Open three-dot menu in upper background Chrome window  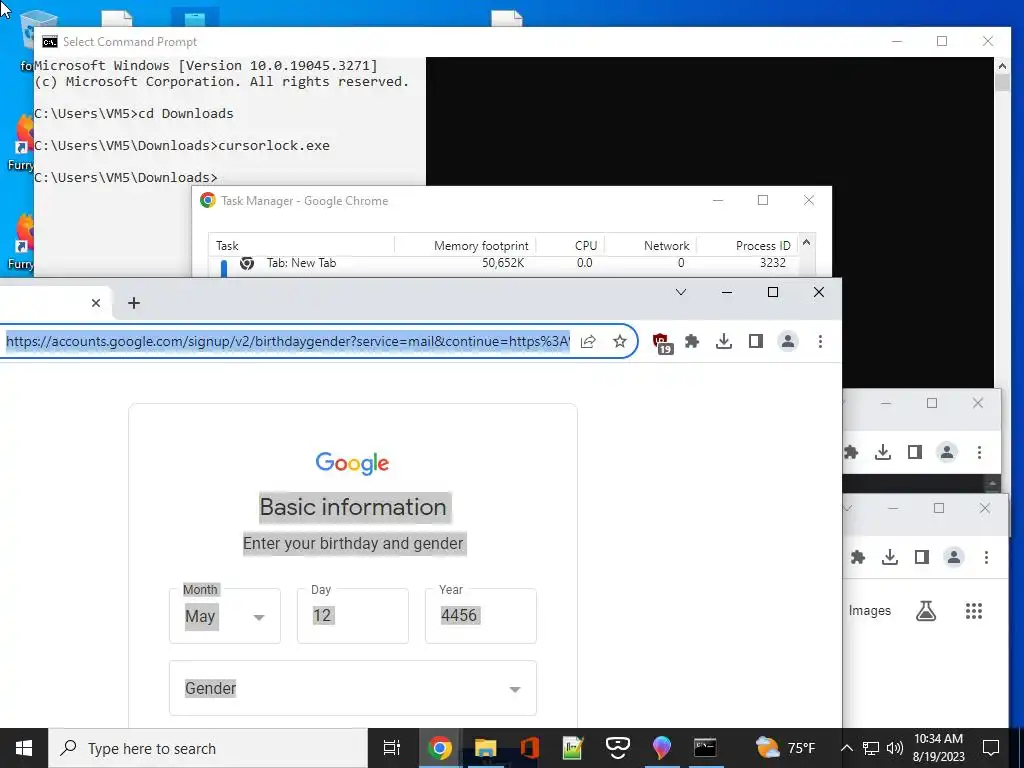[979, 452]
